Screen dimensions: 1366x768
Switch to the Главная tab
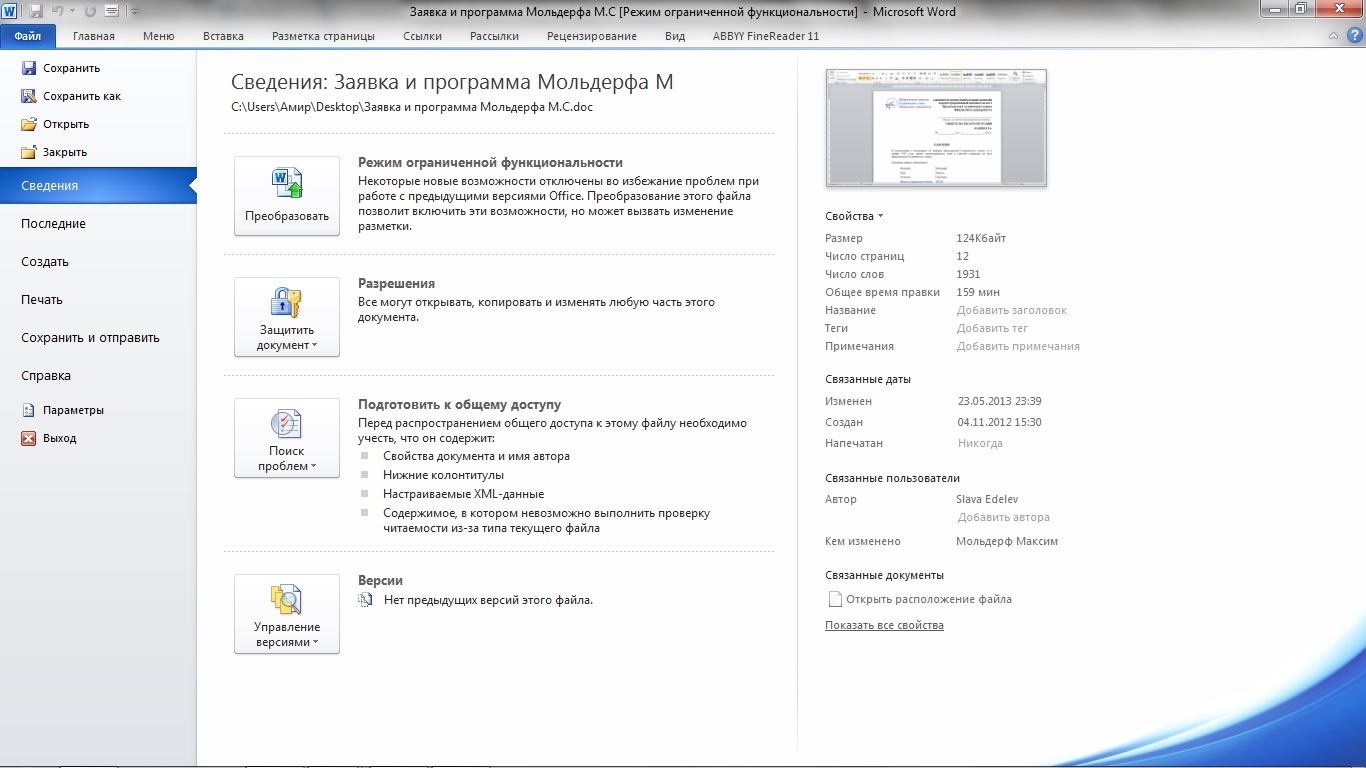(x=94, y=36)
